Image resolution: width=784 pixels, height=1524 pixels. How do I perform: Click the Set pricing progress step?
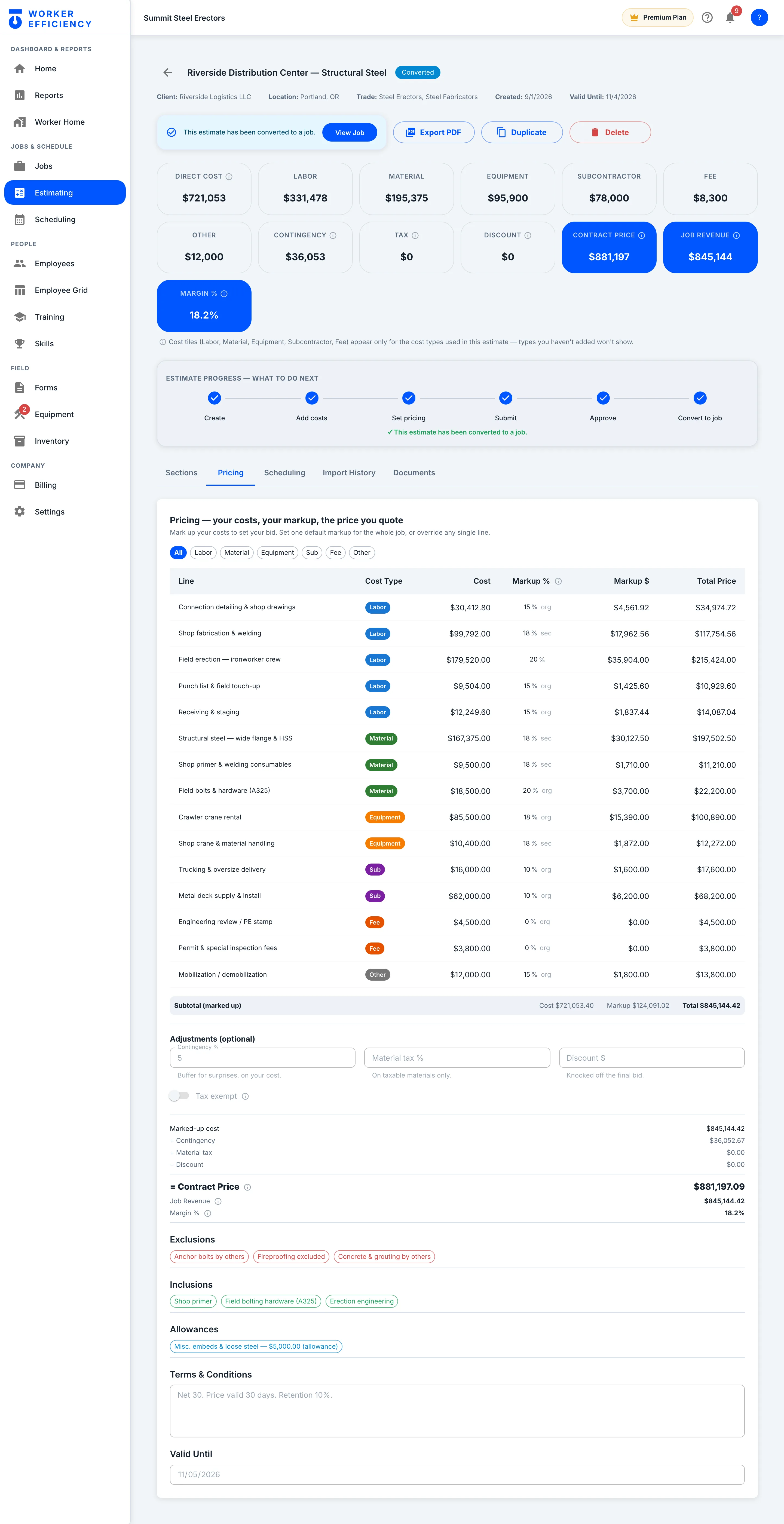[x=409, y=398]
